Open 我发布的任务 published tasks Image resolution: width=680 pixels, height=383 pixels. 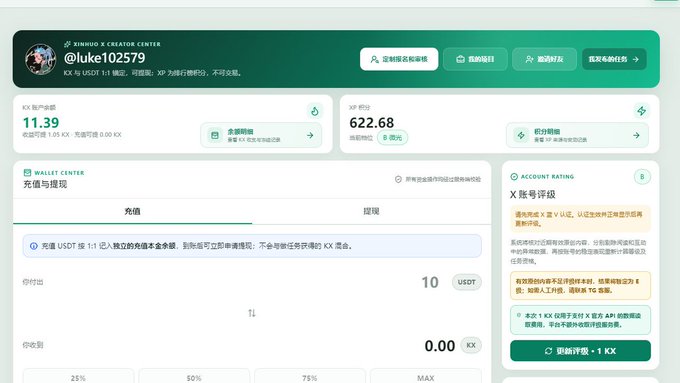click(614, 59)
